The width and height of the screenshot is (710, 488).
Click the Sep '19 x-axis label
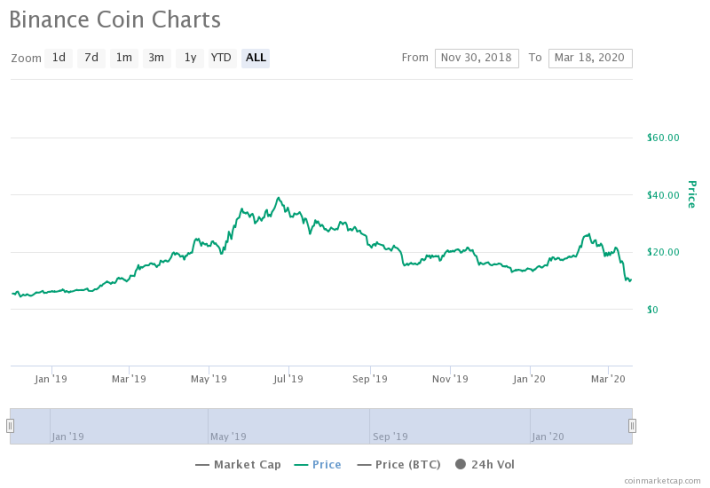(x=370, y=379)
